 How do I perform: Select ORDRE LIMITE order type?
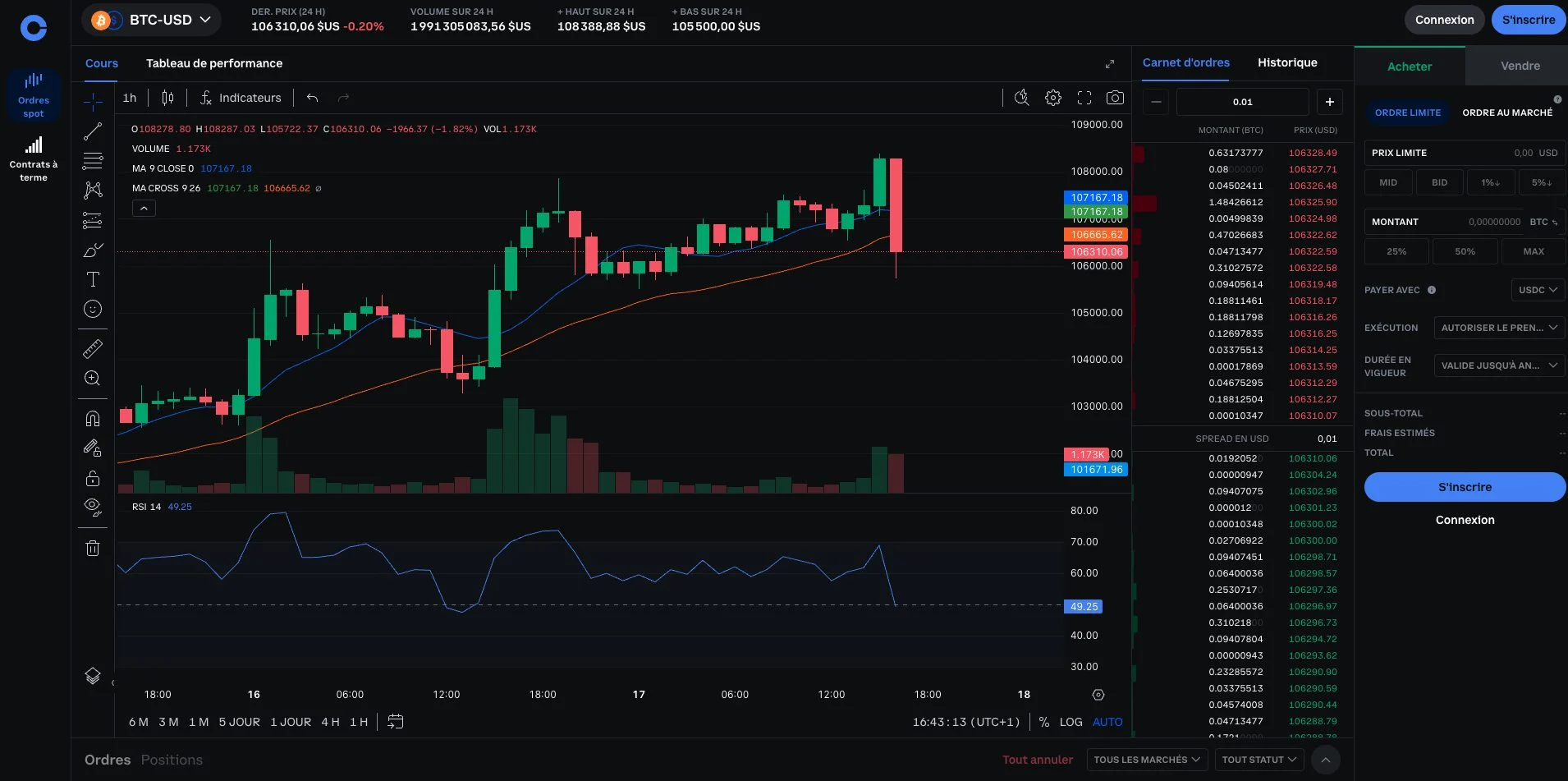(x=1408, y=113)
